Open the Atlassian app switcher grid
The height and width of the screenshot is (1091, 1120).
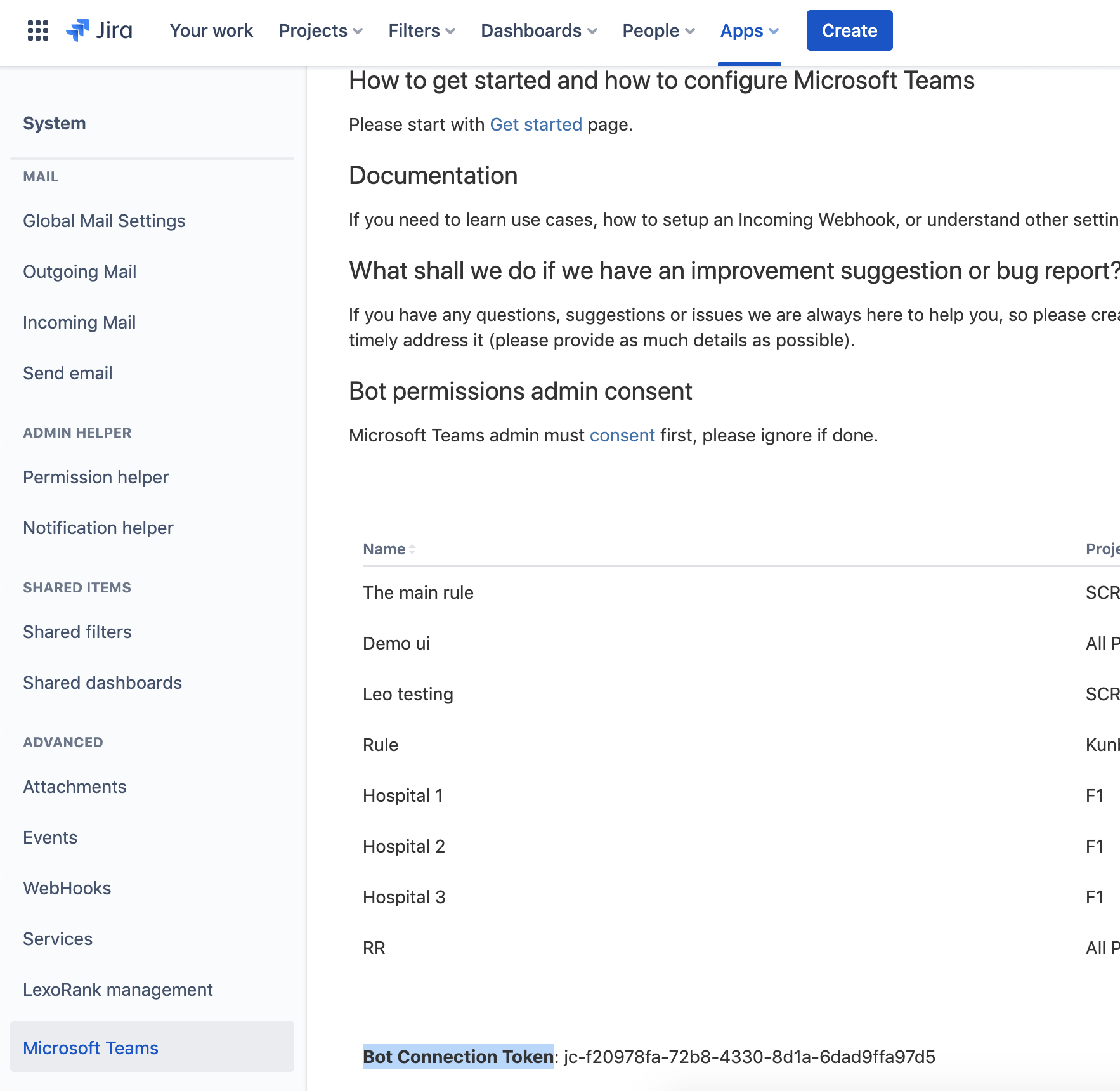(38, 30)
